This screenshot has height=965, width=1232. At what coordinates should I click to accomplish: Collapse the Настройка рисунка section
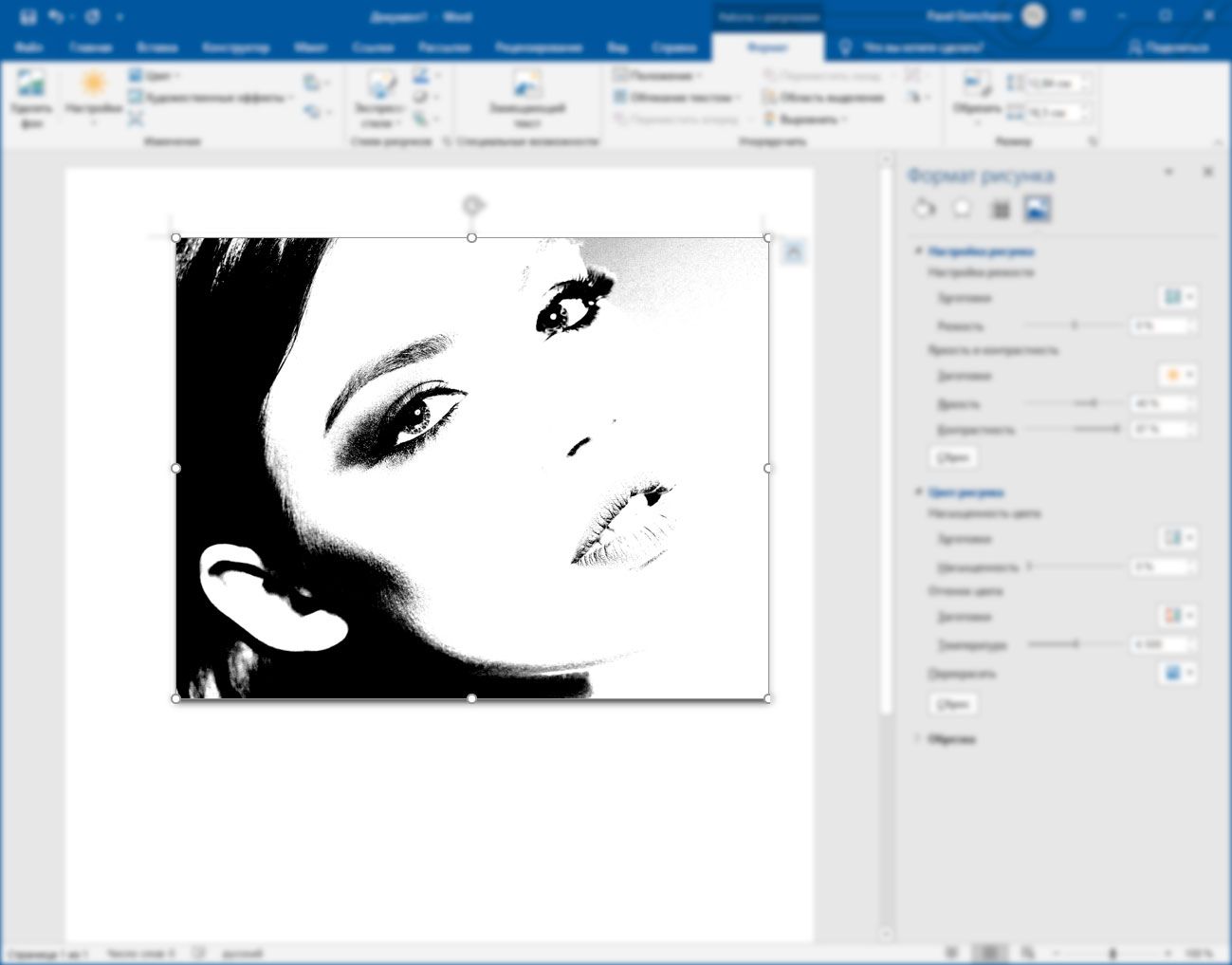coord(918,251)
